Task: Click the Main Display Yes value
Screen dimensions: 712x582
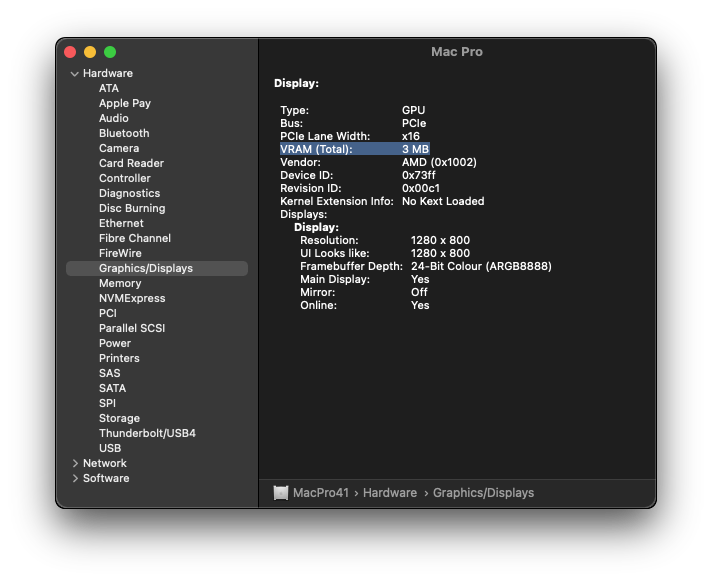Action: point(420,279)
